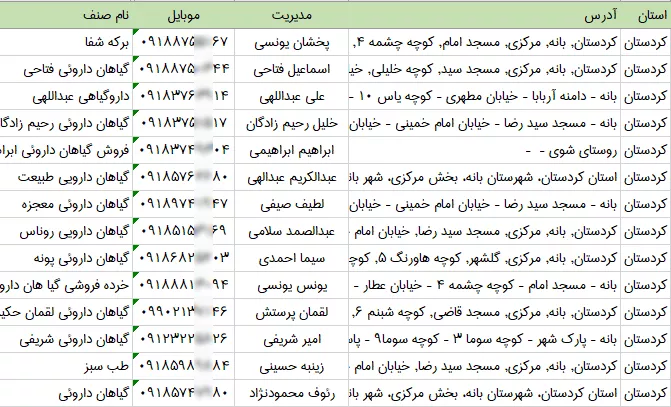Click mobile number in امیر شریفی row
671x407 pixels.
(184, 339)
